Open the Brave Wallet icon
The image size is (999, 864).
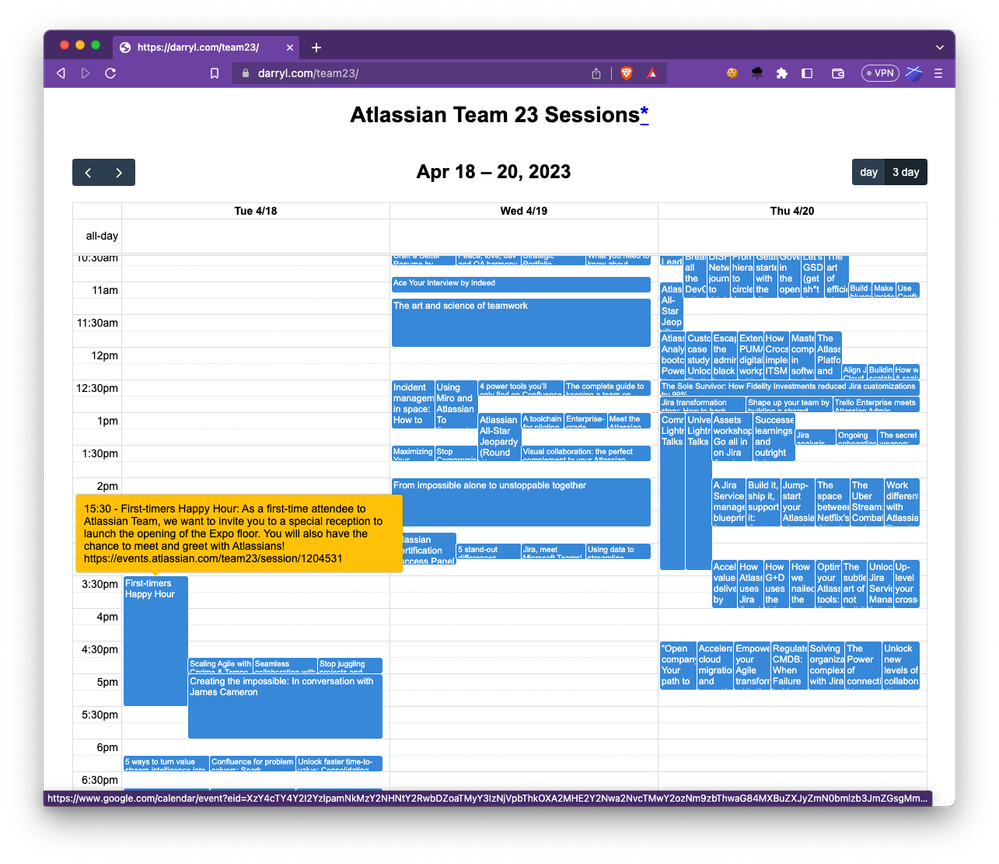838,73
